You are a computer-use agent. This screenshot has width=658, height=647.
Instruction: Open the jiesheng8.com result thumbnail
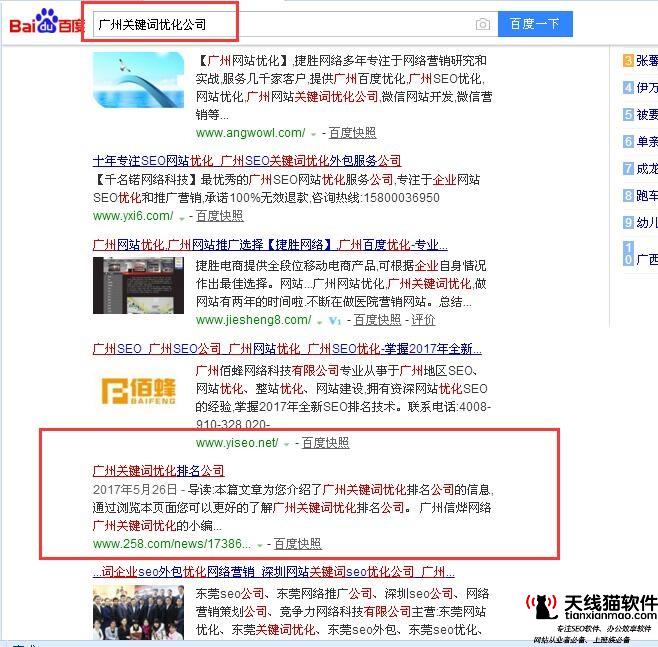pos(138,285)
